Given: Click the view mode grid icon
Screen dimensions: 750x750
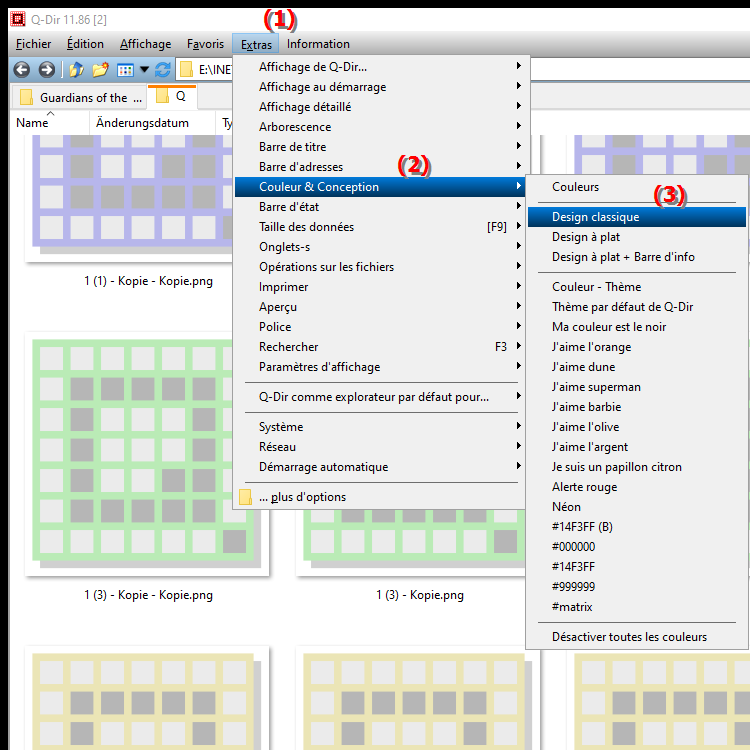Looking at the screenshot, I should 125,70.
